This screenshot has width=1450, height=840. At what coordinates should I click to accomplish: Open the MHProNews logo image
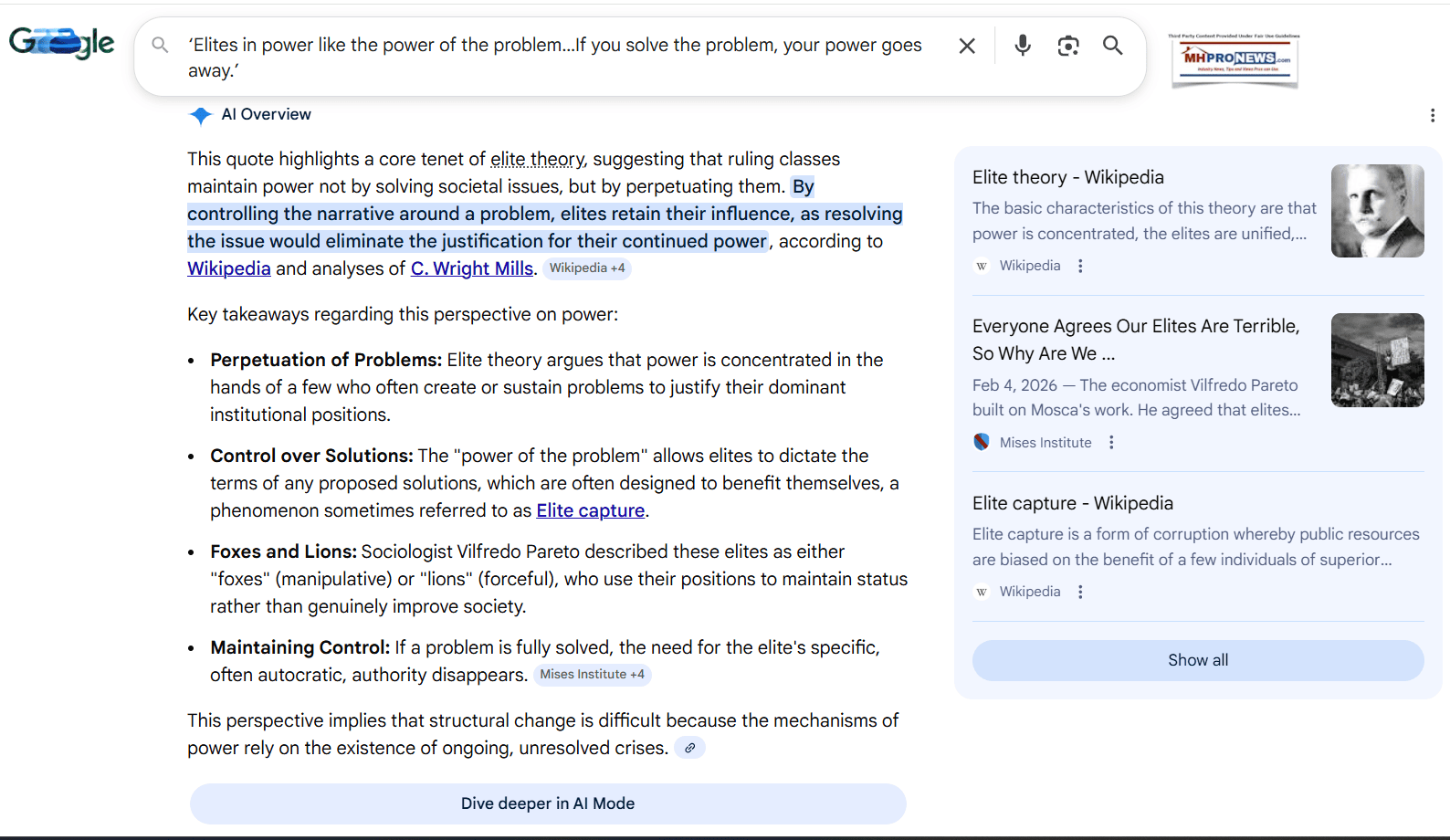click(x=1235, y=60)
